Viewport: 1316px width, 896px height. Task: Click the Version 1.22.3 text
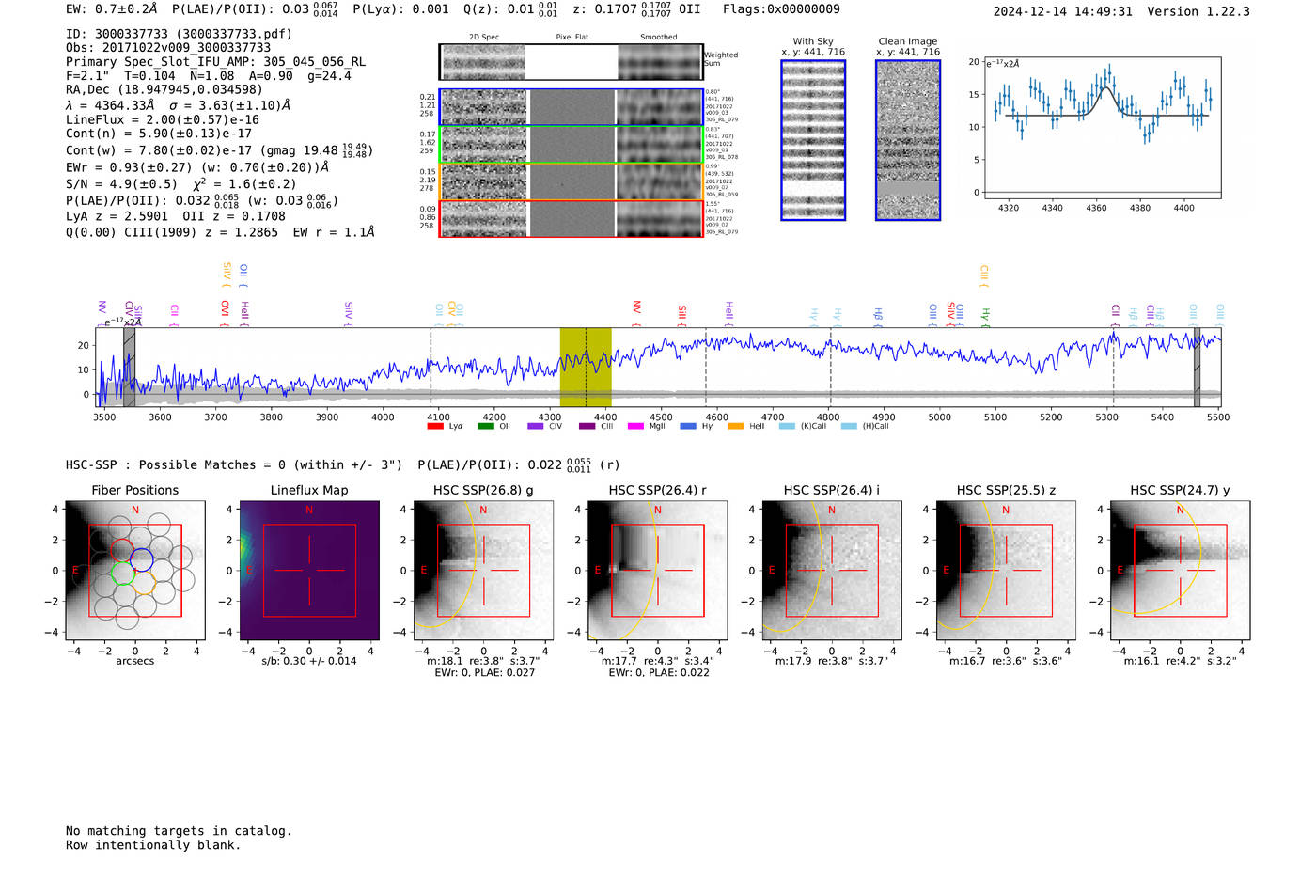[1198, 12]
